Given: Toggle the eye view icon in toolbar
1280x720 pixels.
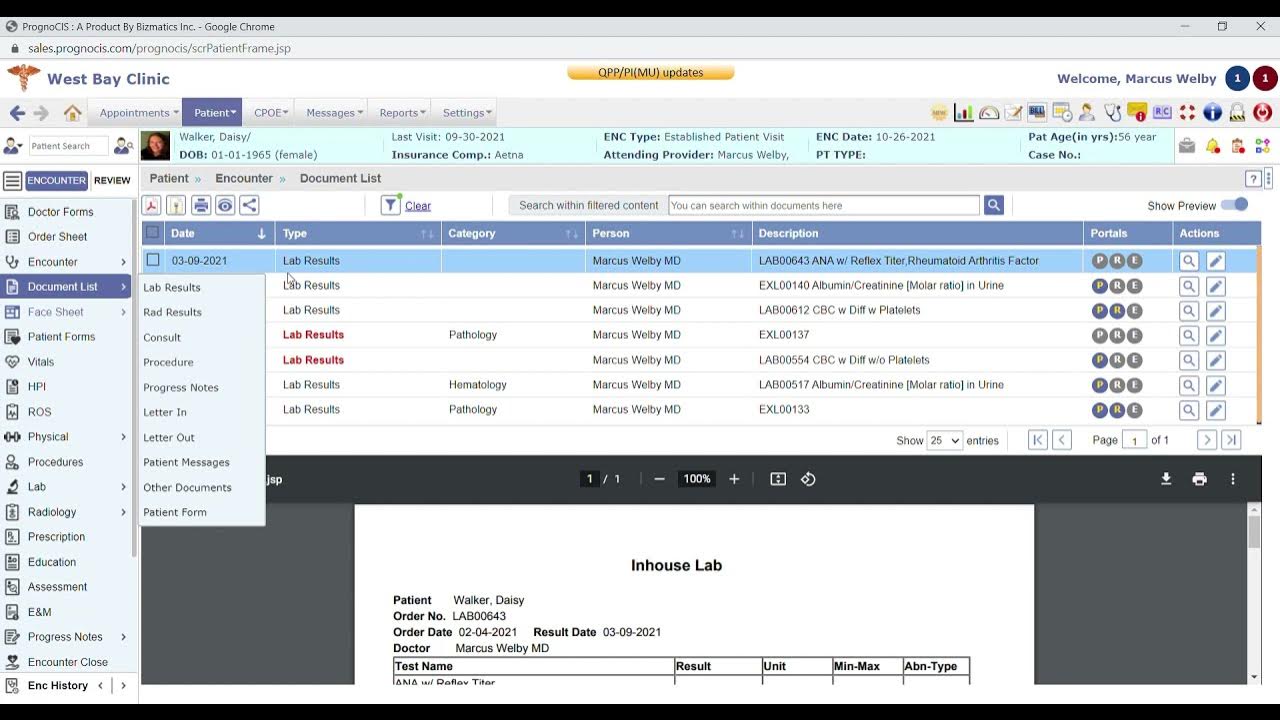Looking at the screenshot, I should coord(225,205).
